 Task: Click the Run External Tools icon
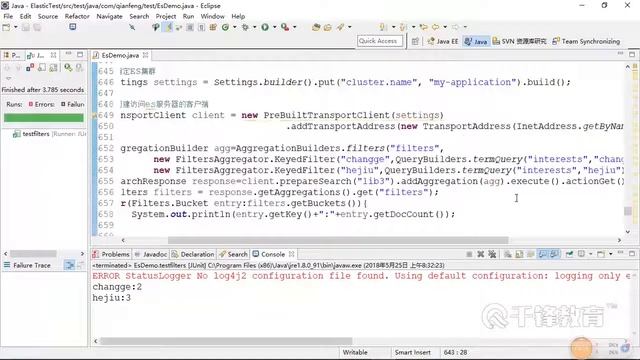click(285, 27)
